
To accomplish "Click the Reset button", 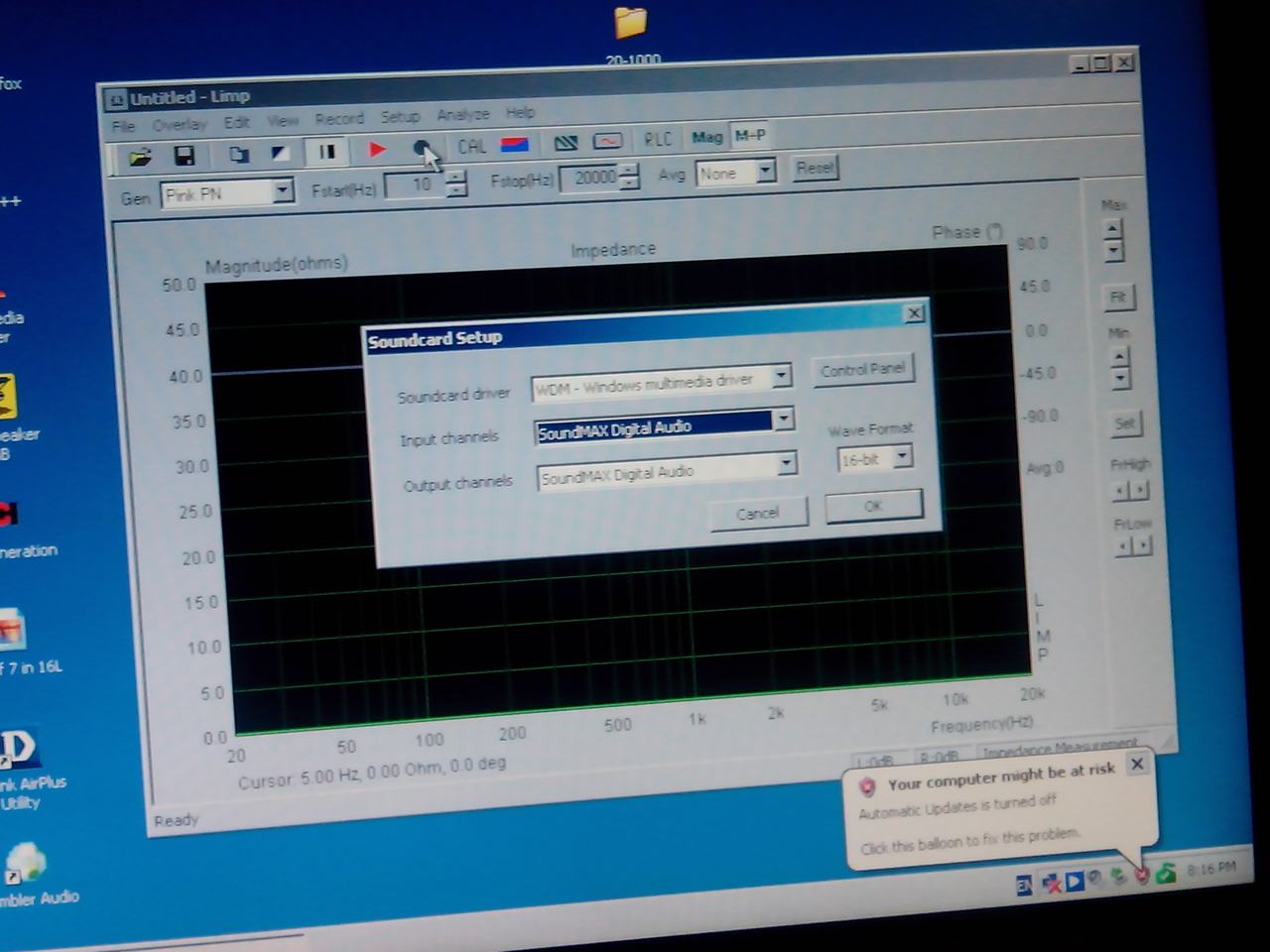I will point(815,169).
